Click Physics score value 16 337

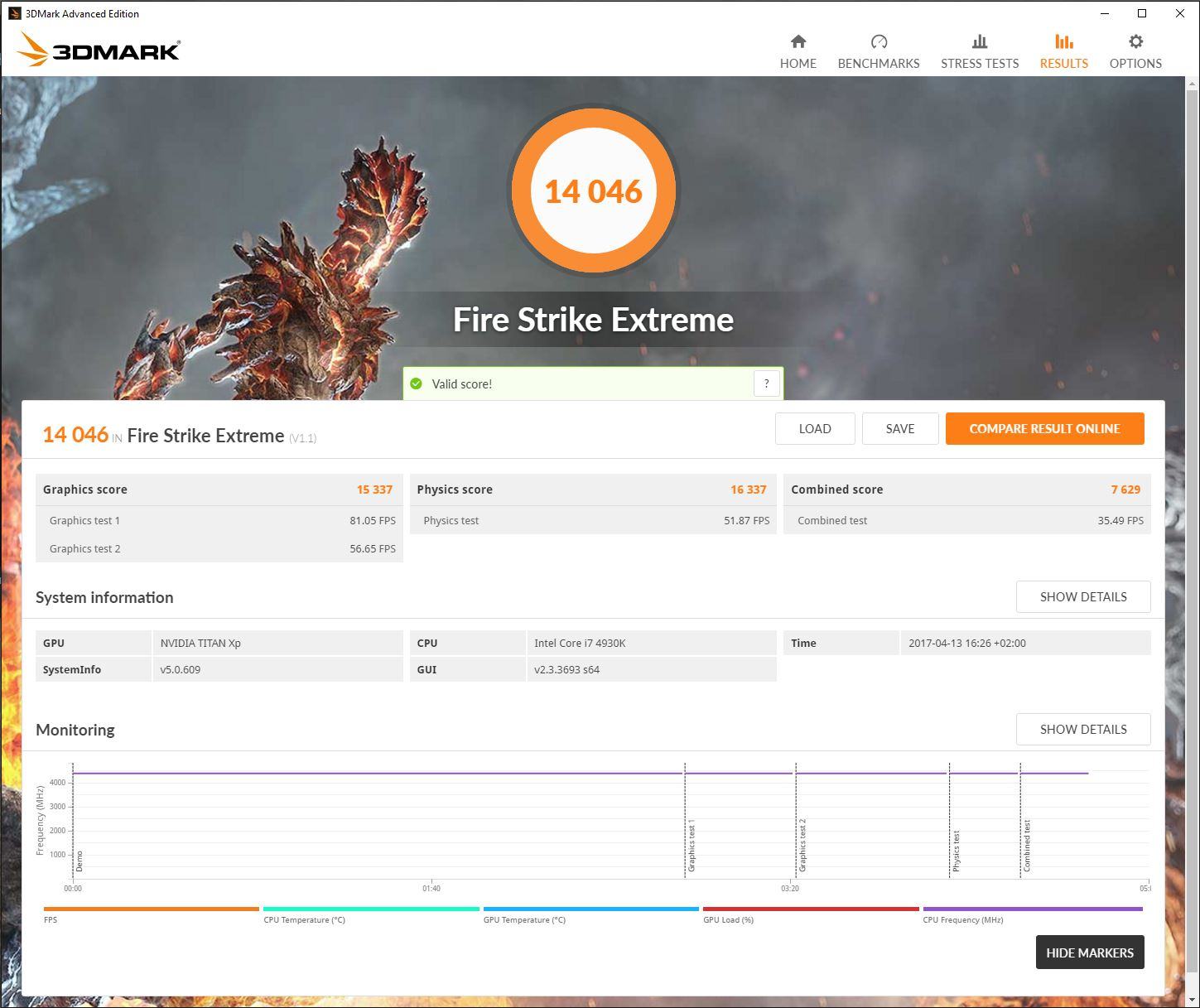[749, 490]
